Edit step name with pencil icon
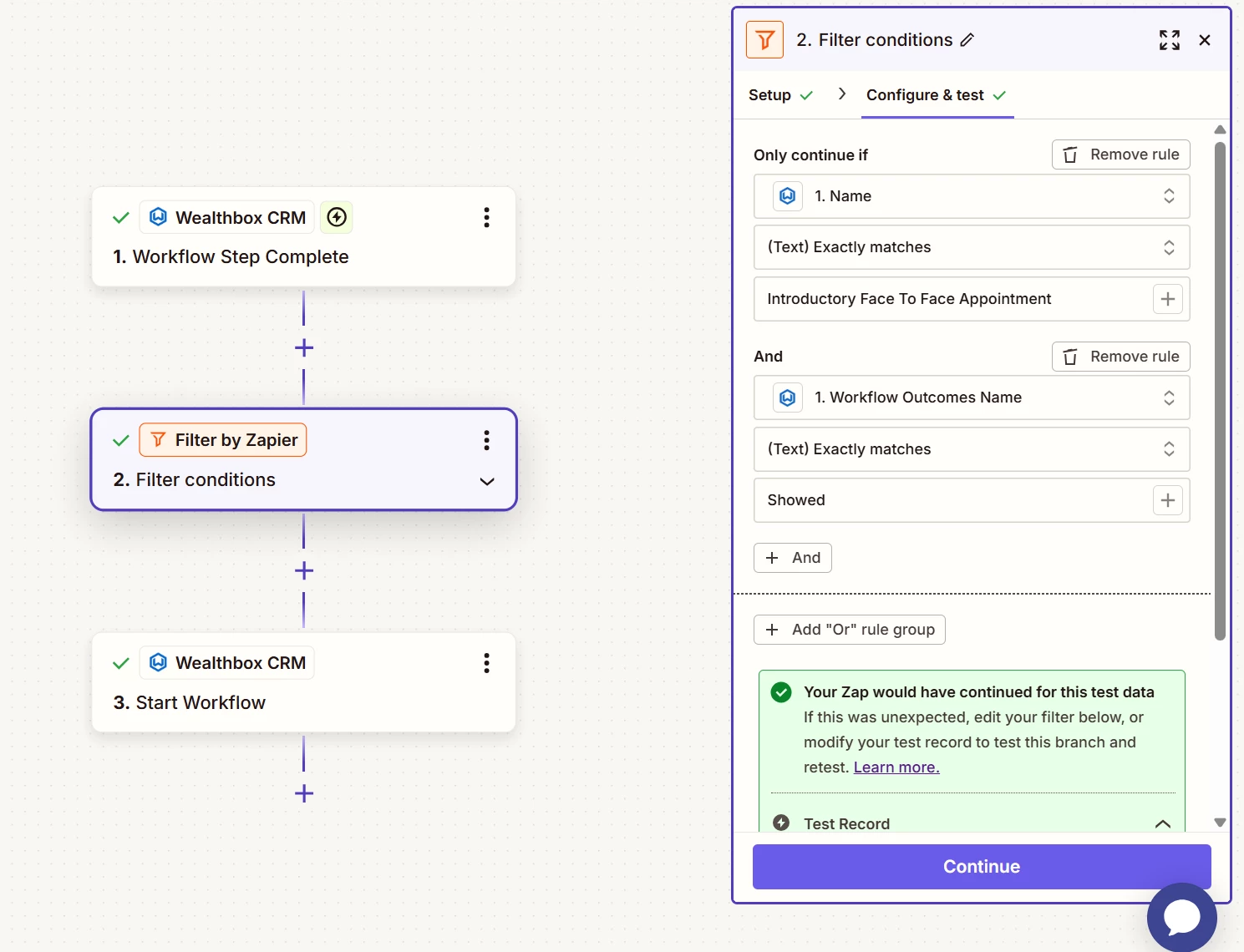1244x952 pixels. point(967,40)
